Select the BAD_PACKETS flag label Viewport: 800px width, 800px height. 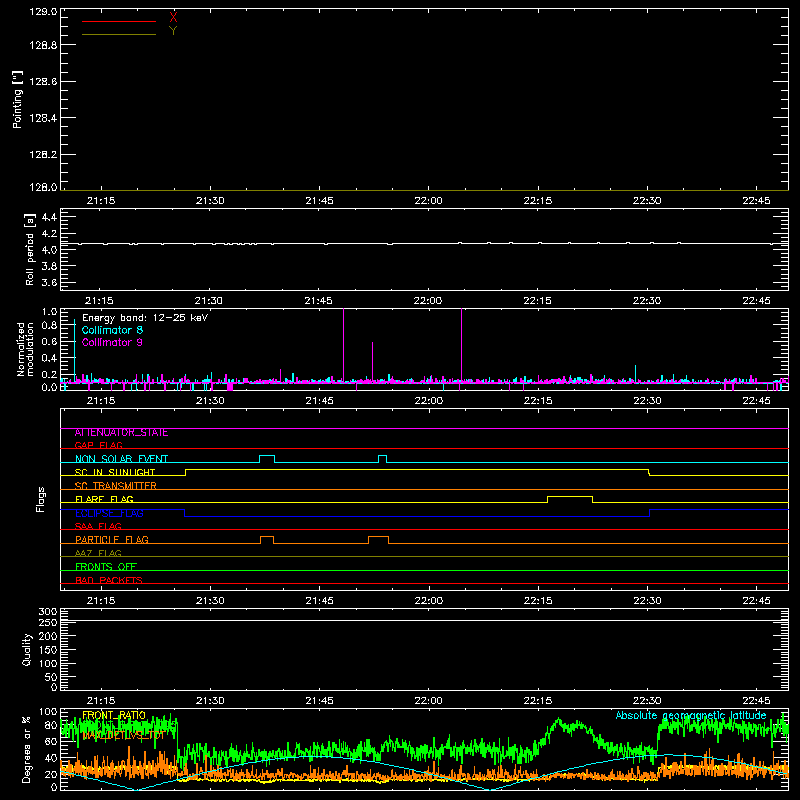109,580
